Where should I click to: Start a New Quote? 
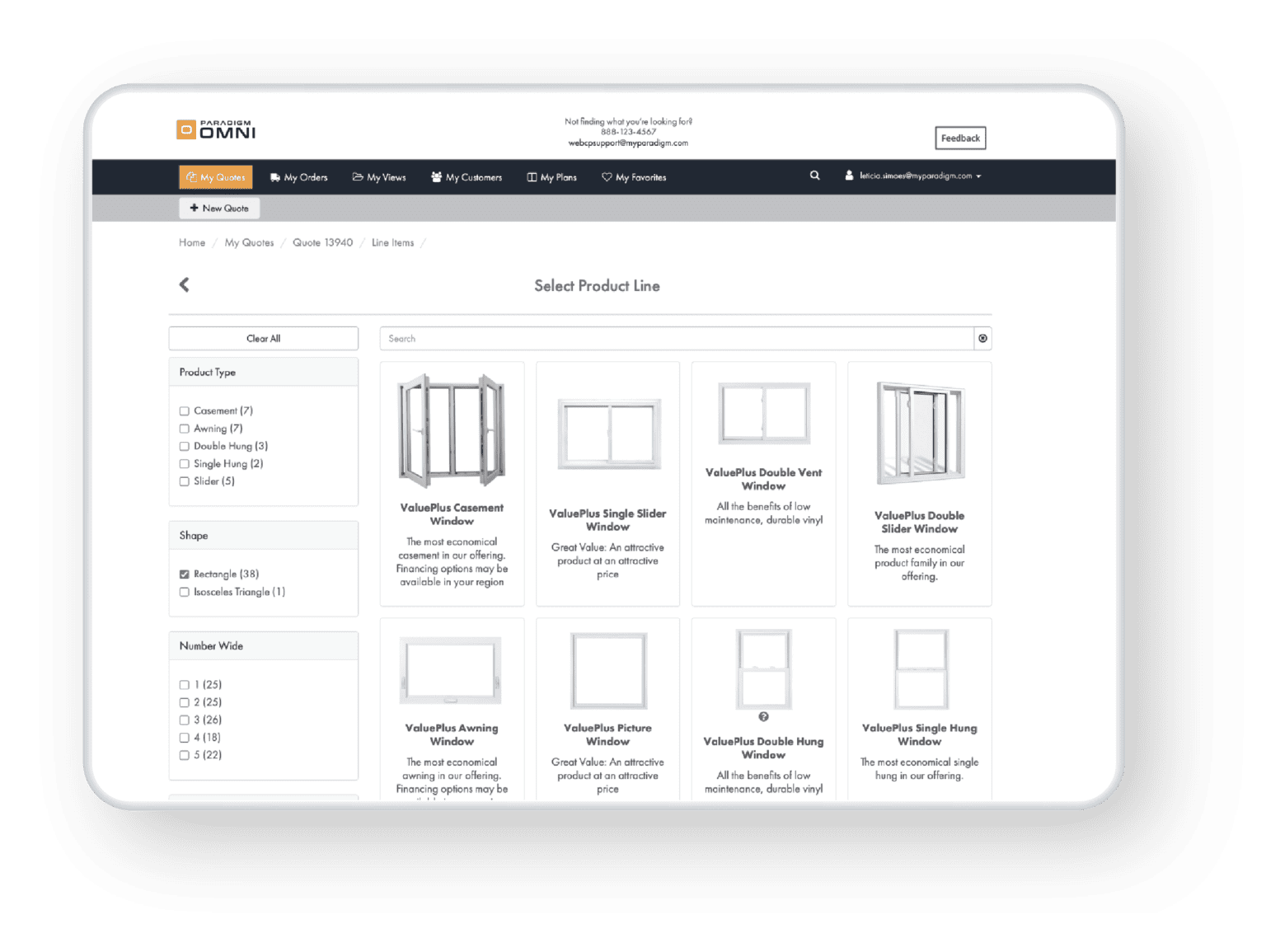(x=218, y=208)
